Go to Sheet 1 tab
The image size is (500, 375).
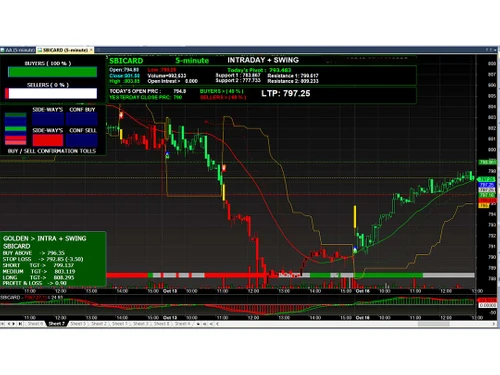(x=120, y=324)
